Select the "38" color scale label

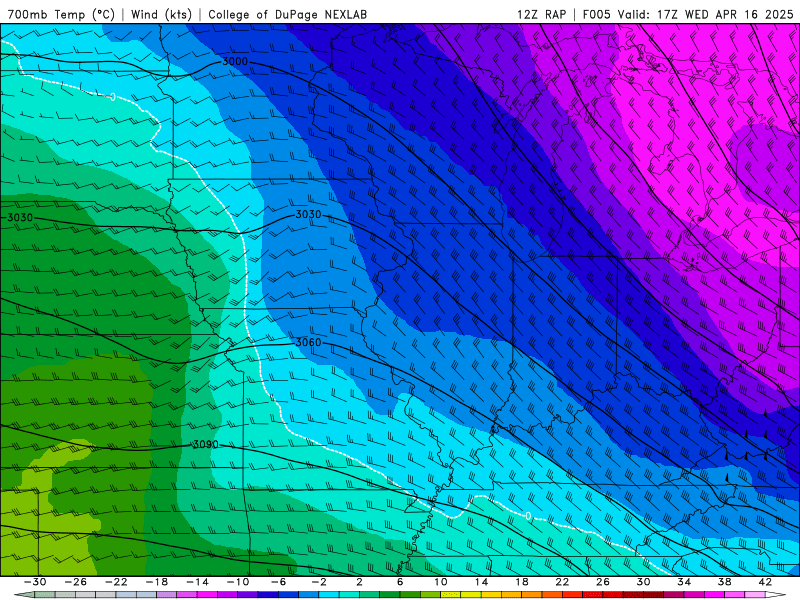tap(724, 582)
